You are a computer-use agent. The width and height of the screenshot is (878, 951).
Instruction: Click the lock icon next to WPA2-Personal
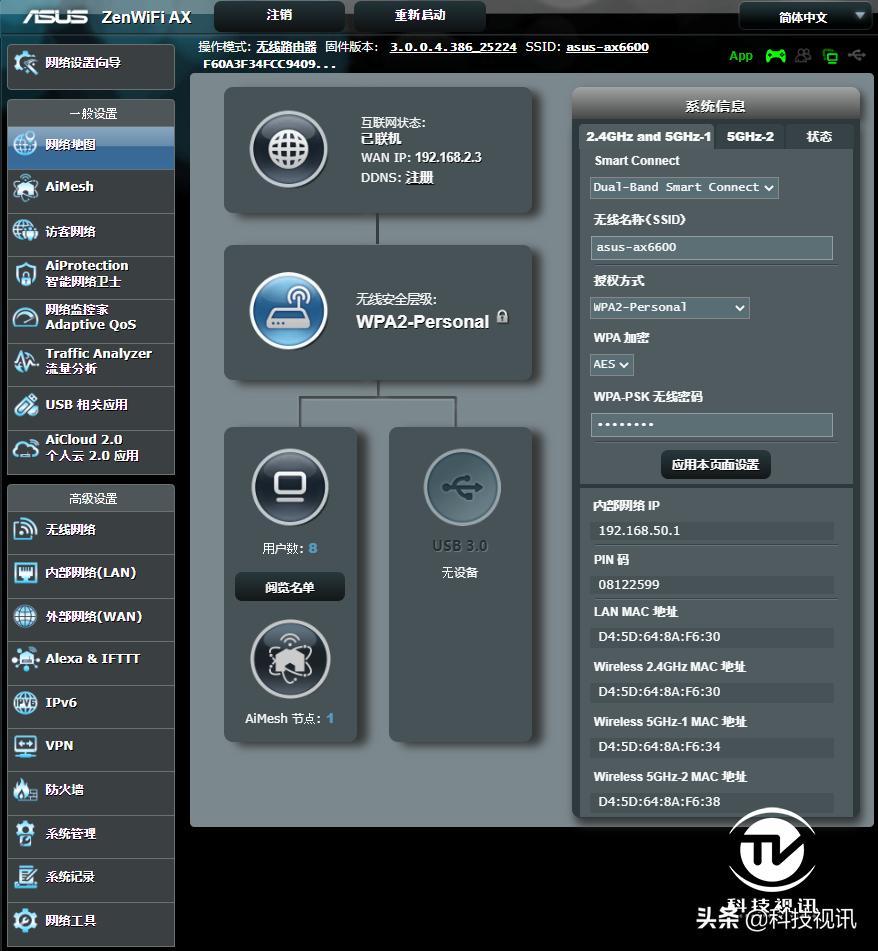pyautogui.click(x=503, y=317)
